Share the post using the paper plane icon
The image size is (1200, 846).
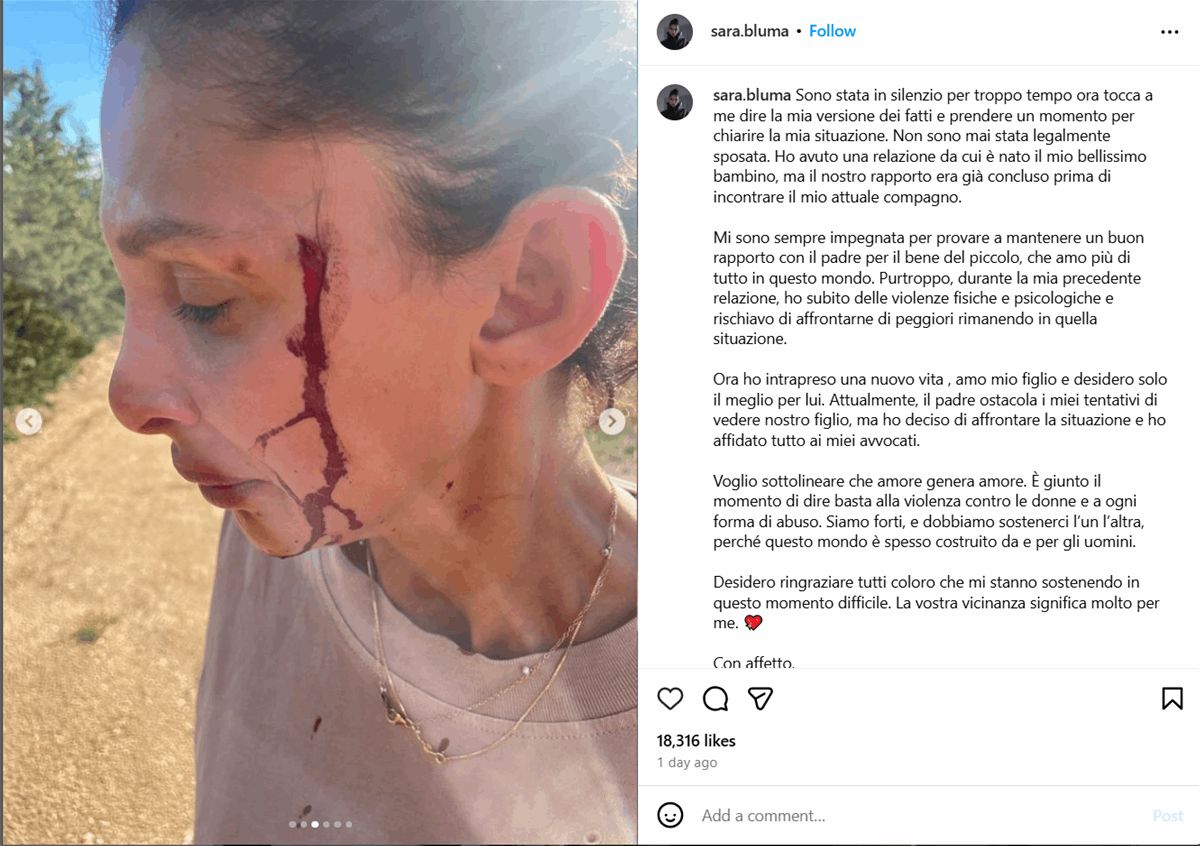[761, 698]
